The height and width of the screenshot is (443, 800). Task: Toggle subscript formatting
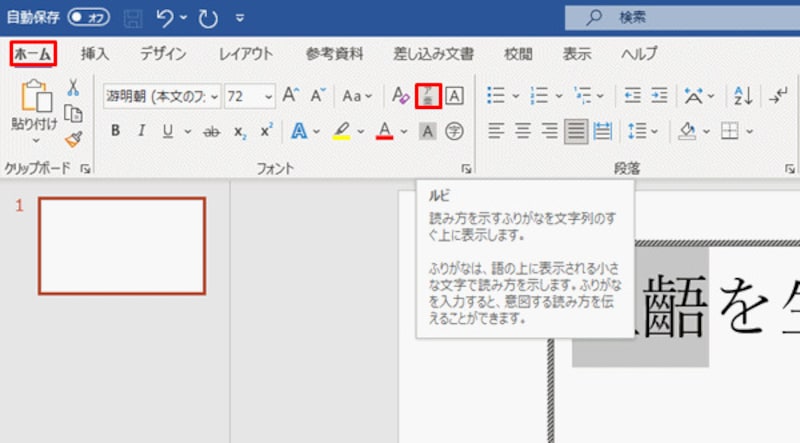[240, 132]
